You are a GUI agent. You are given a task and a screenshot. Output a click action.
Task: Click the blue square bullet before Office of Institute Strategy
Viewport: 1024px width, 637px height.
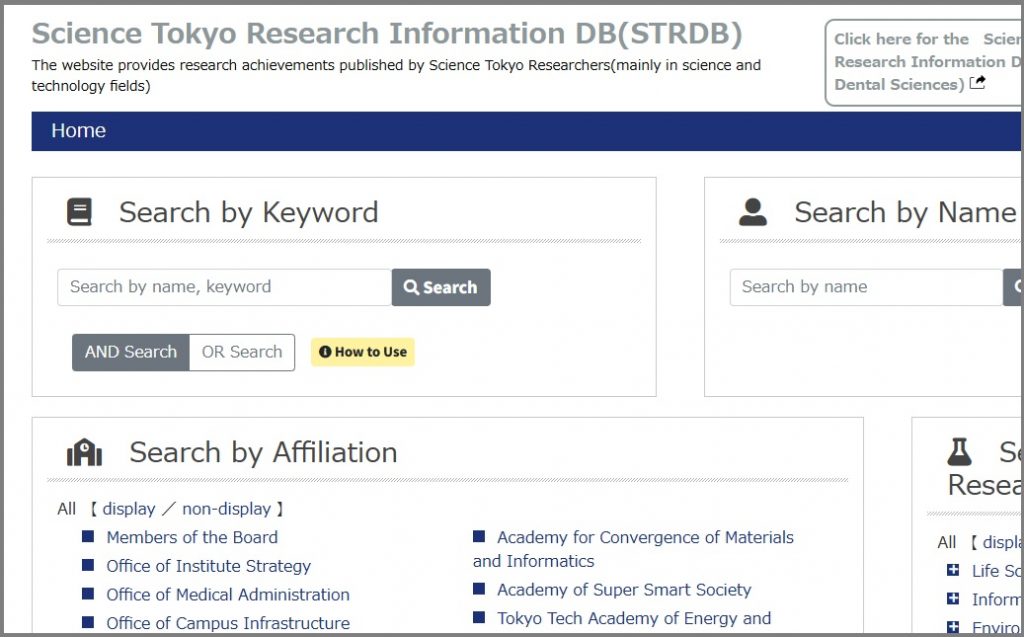click(88, 566)
